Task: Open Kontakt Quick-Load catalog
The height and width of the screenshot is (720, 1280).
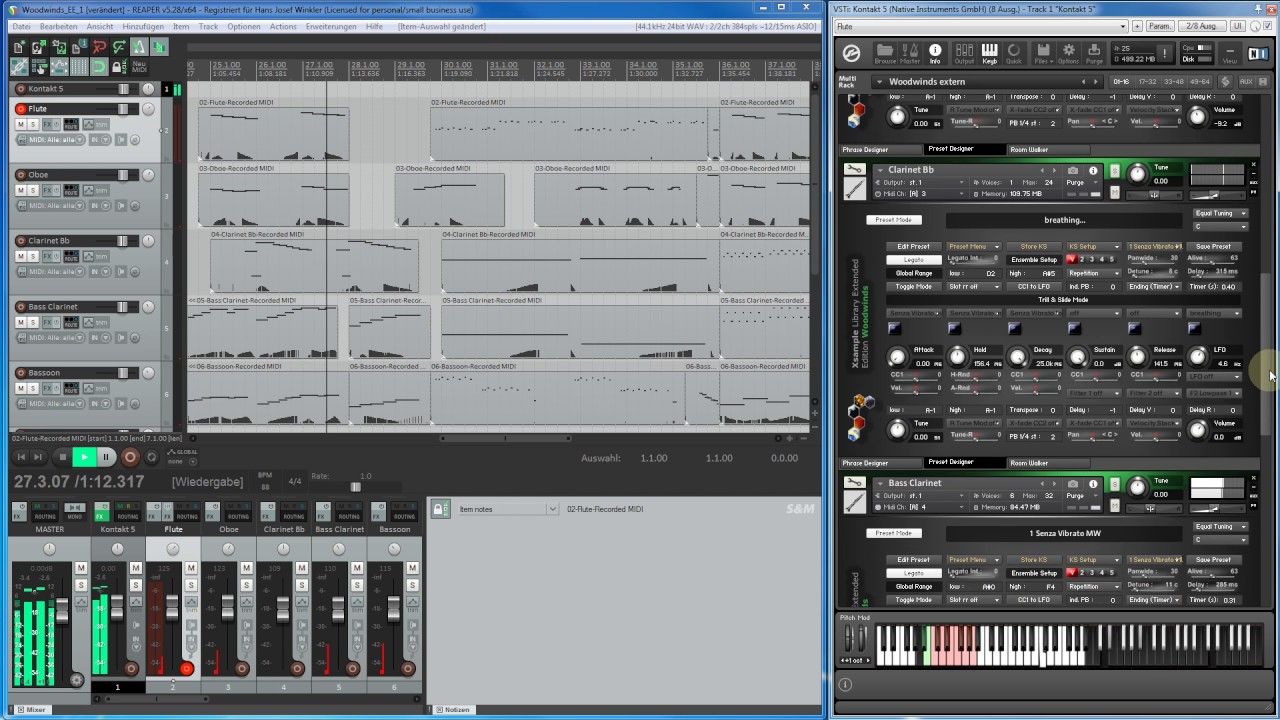Action: tap(1014, 52)
